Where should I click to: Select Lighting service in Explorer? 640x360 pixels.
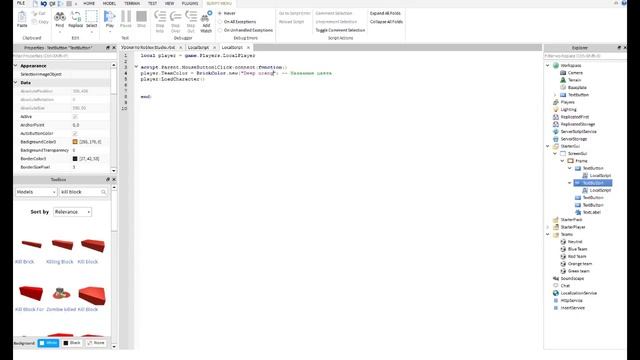coord(568,109)
